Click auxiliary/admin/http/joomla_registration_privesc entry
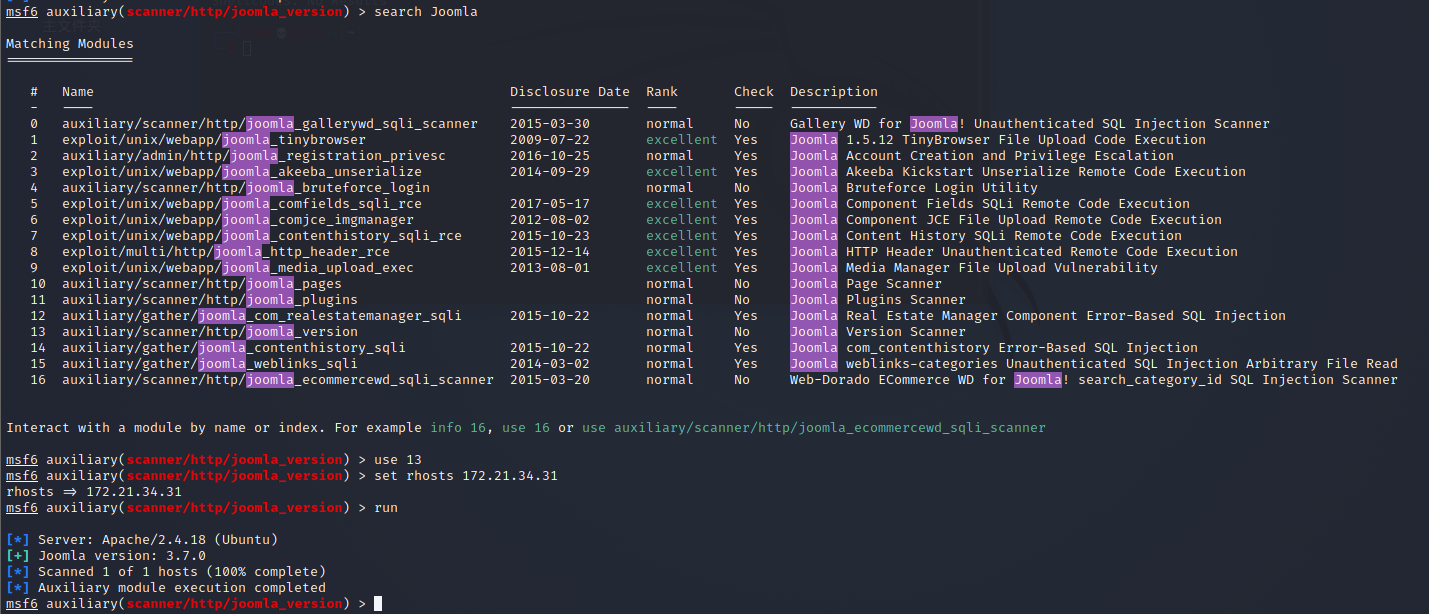Viewport: 1429px width, 614px height. [254, 156]
